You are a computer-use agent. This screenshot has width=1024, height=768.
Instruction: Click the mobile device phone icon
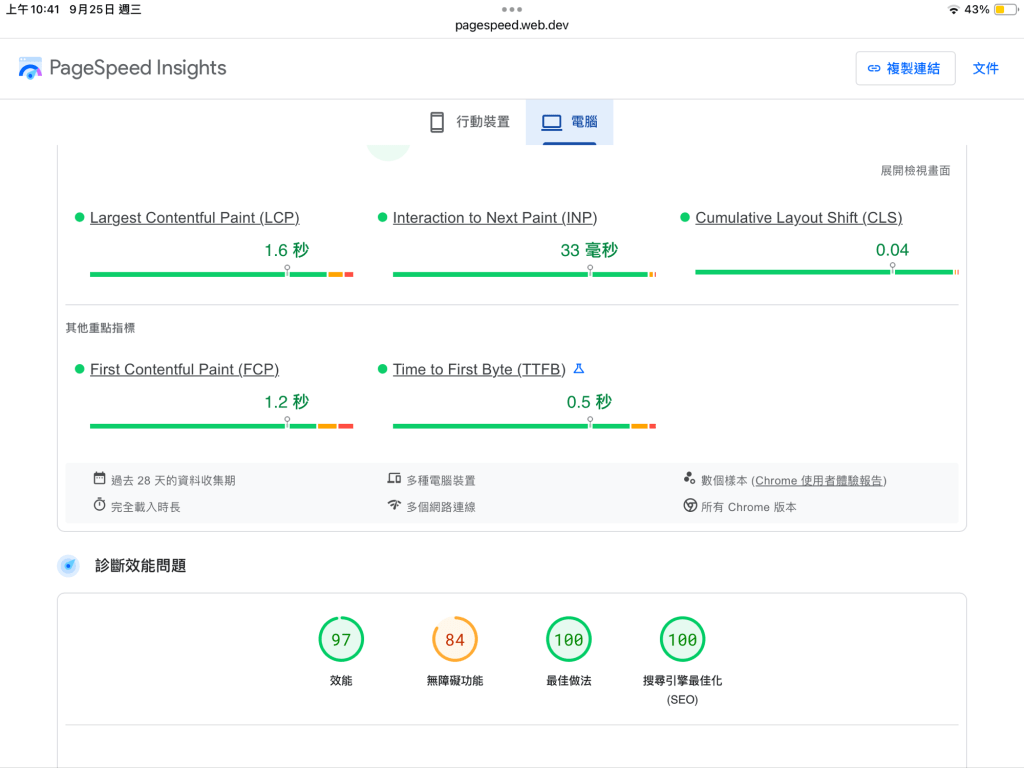point(437,122)
